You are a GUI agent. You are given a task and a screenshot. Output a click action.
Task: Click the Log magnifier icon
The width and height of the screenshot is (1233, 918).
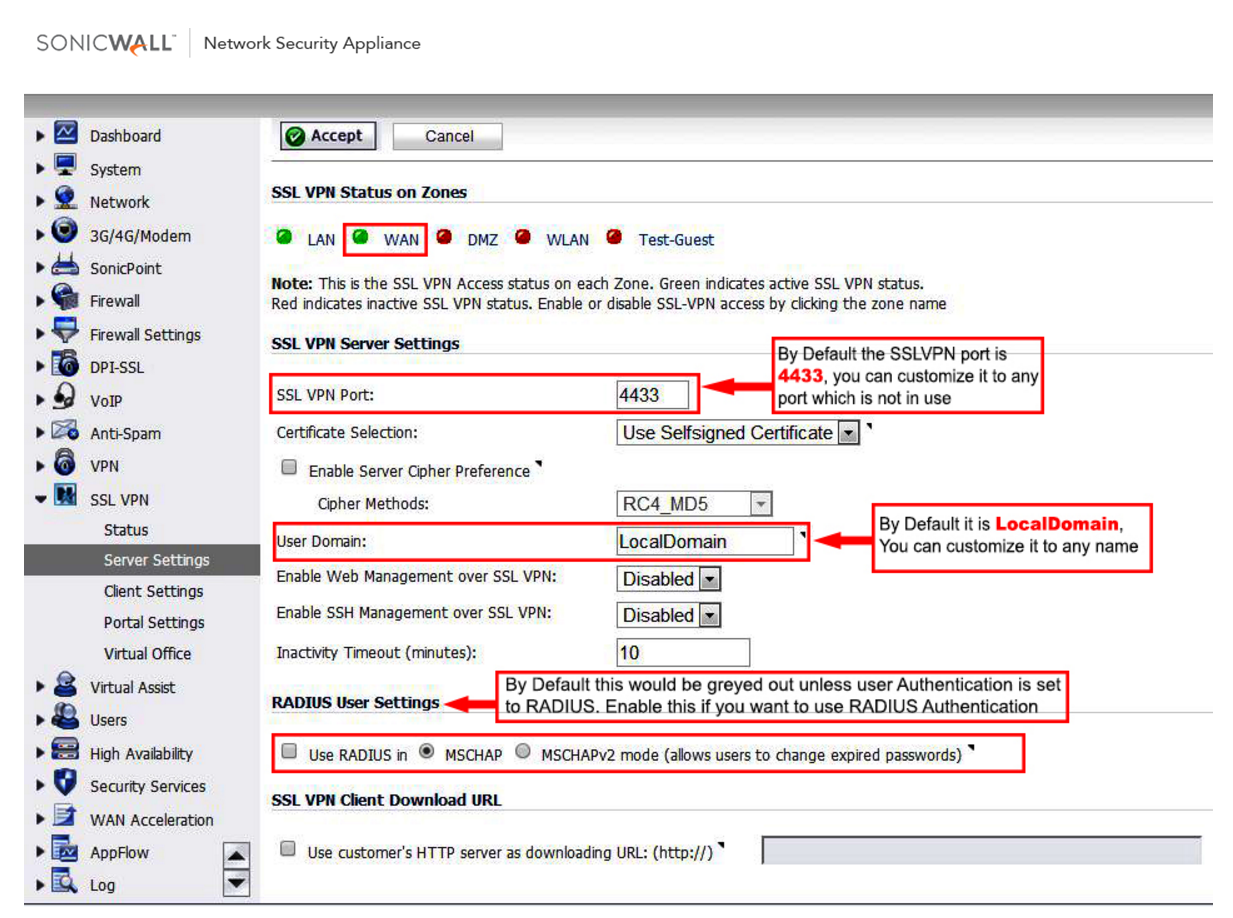pos(65,883)
